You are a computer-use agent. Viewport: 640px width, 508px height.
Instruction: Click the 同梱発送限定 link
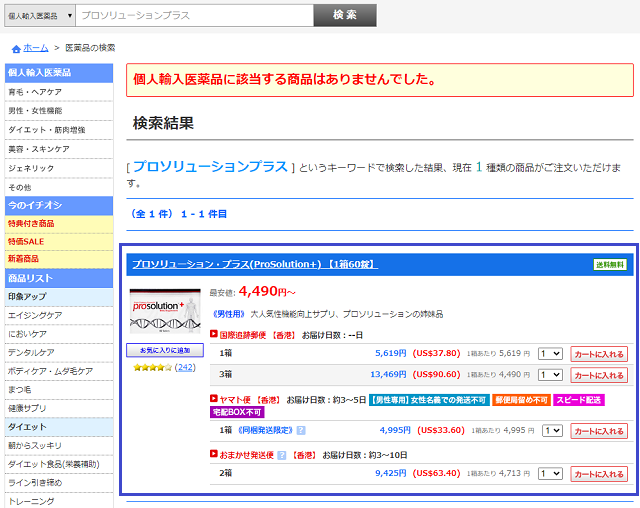click(x=265, y=430)
